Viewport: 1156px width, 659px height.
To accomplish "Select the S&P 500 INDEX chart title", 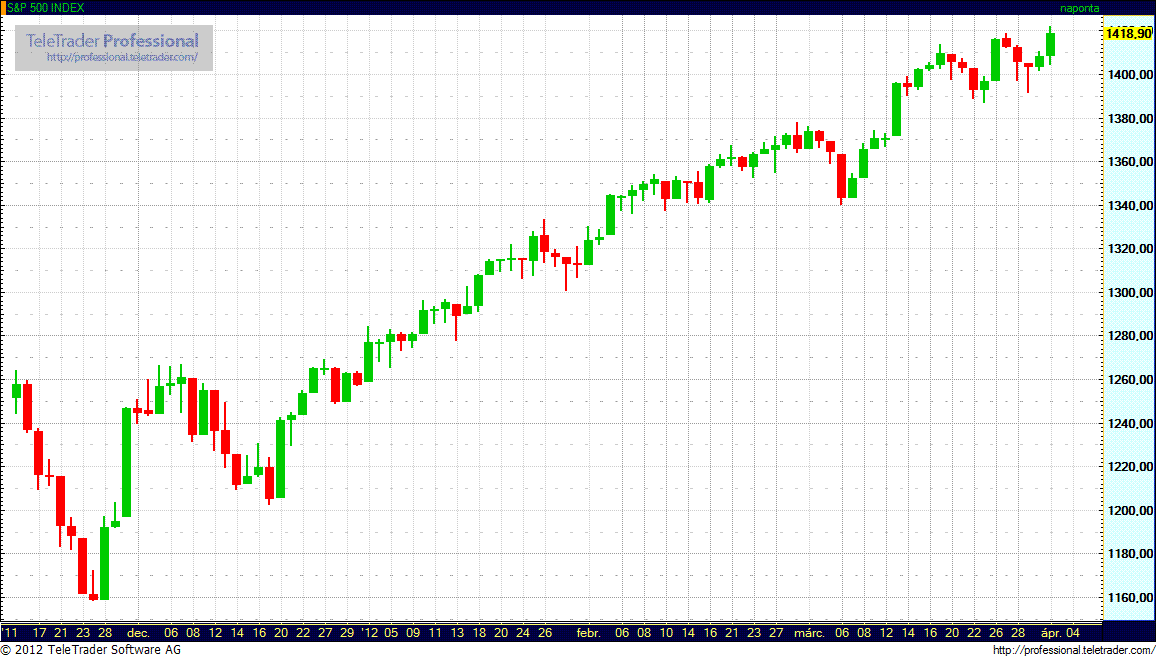I will (x=47, y=7).
